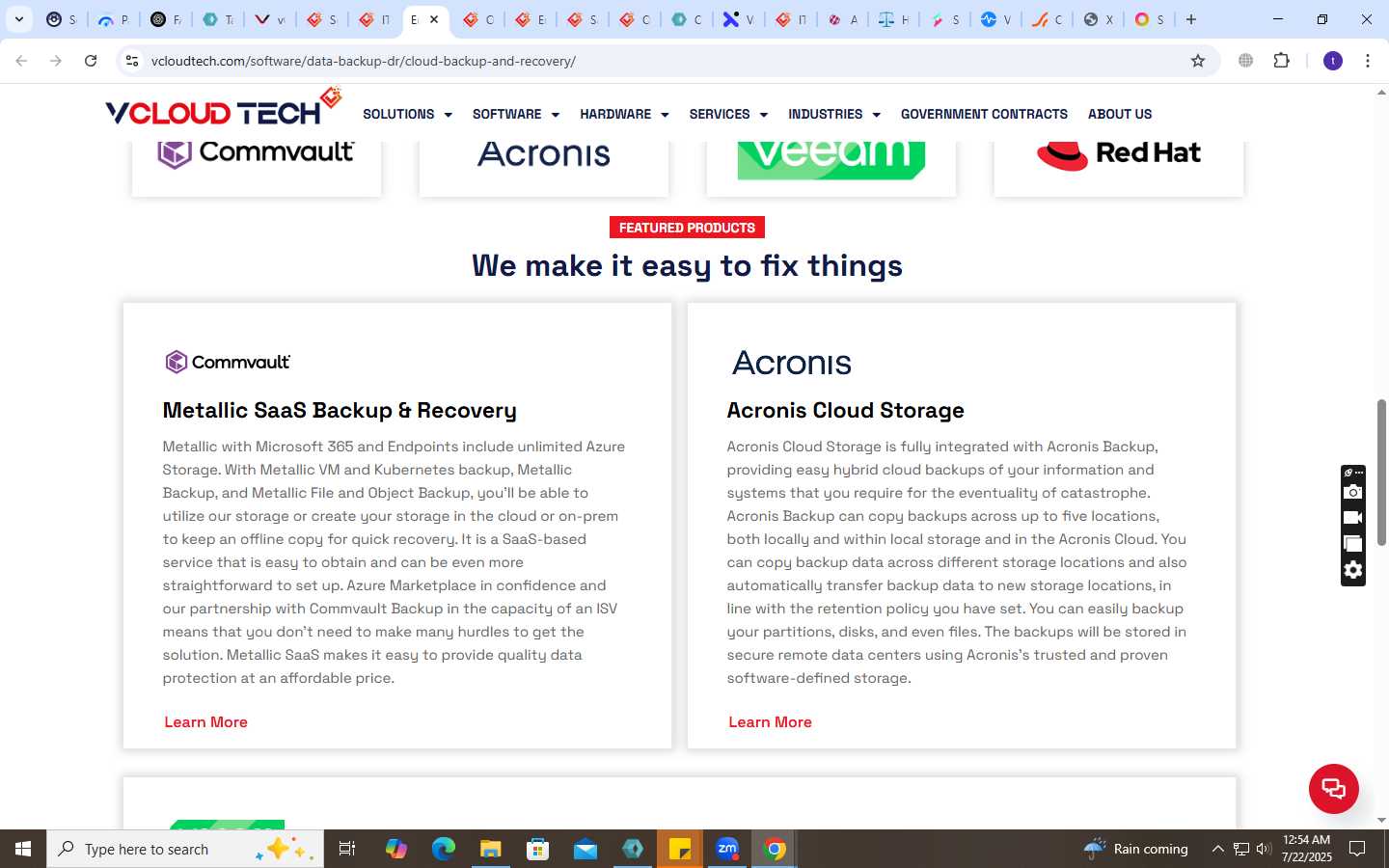The width and height of the screenshot is (1389, 868).
Task: Click the page vertical scrollbar thumb
Action: tap(1381, 472)
